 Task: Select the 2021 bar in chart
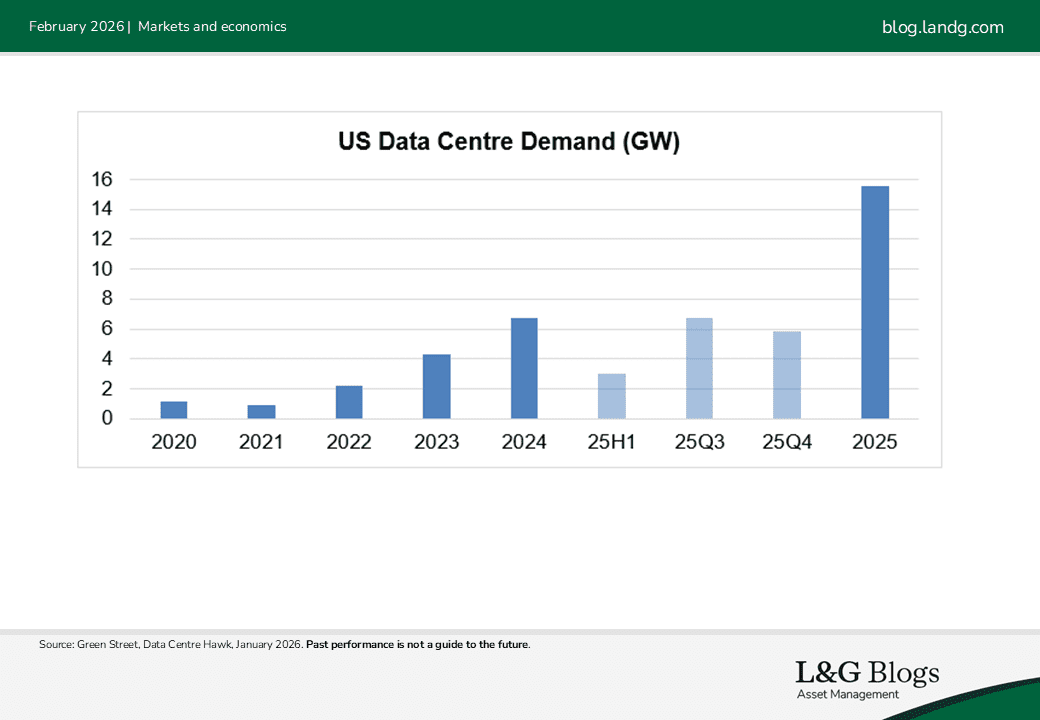[261, 412]
